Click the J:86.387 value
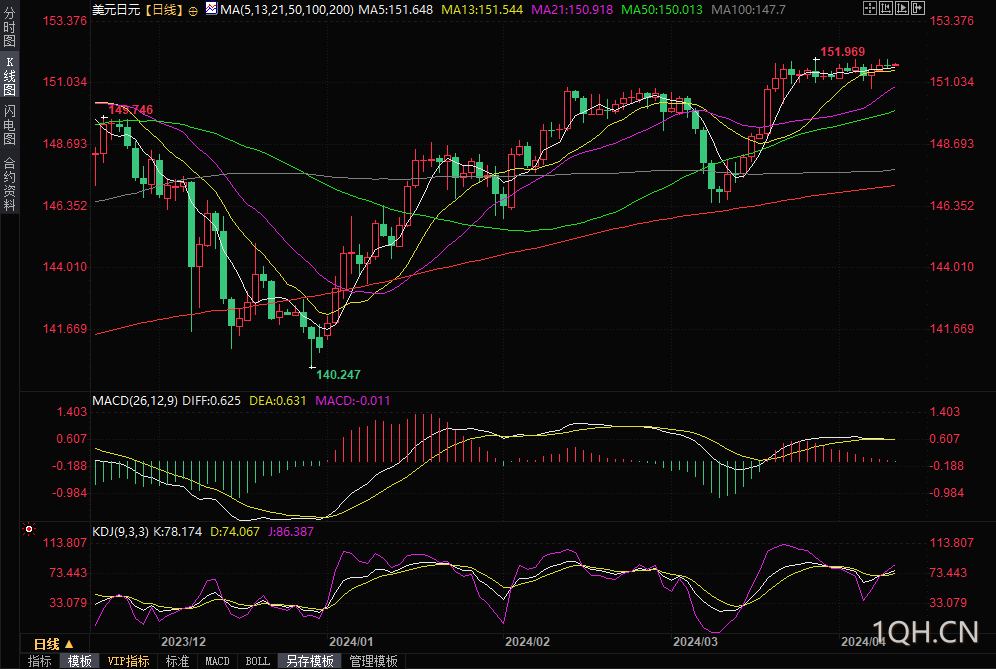 tap(291, 532)
